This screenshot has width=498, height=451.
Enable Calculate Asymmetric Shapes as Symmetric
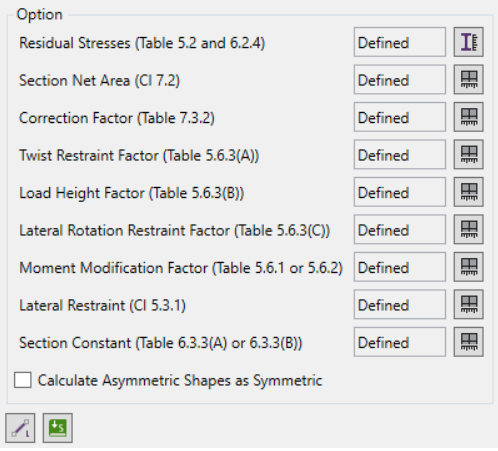(x=23, y=380)
